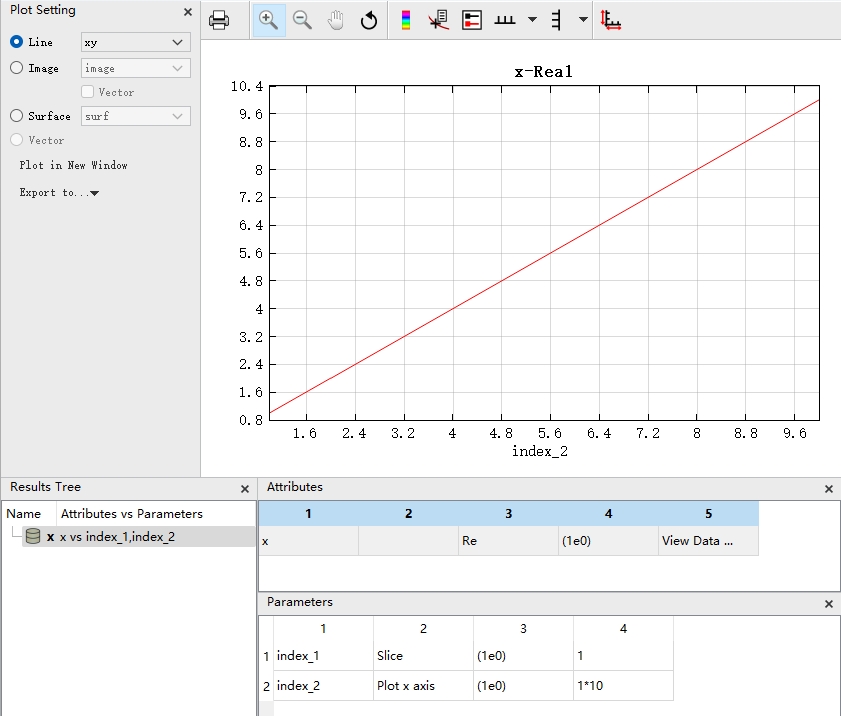Click the x-Real plot title
This screenshot has width=841, height=716.
tap(543, 71)
